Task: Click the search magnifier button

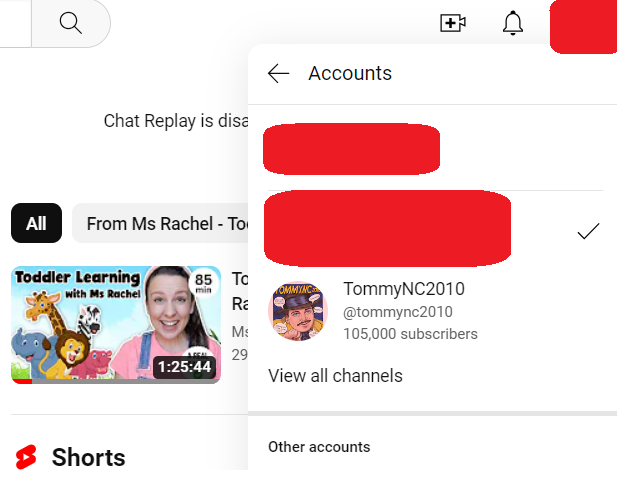Action: tap(71, 23)
